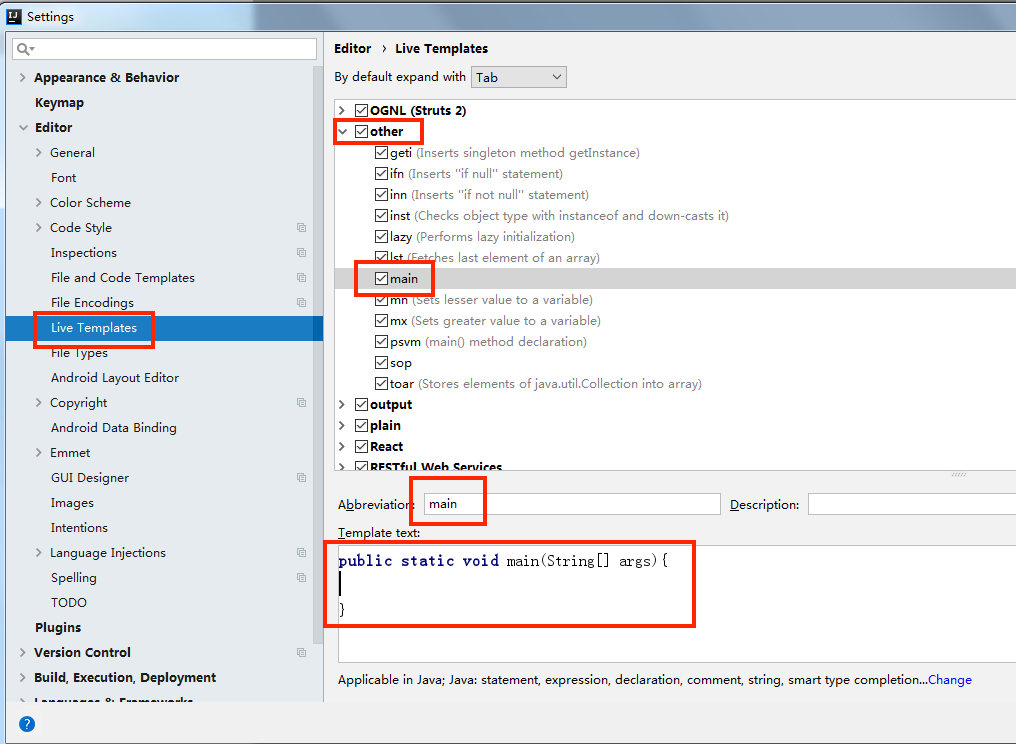
Task: Click the Change link for applicable contexts
Action: tap(949, 680)
